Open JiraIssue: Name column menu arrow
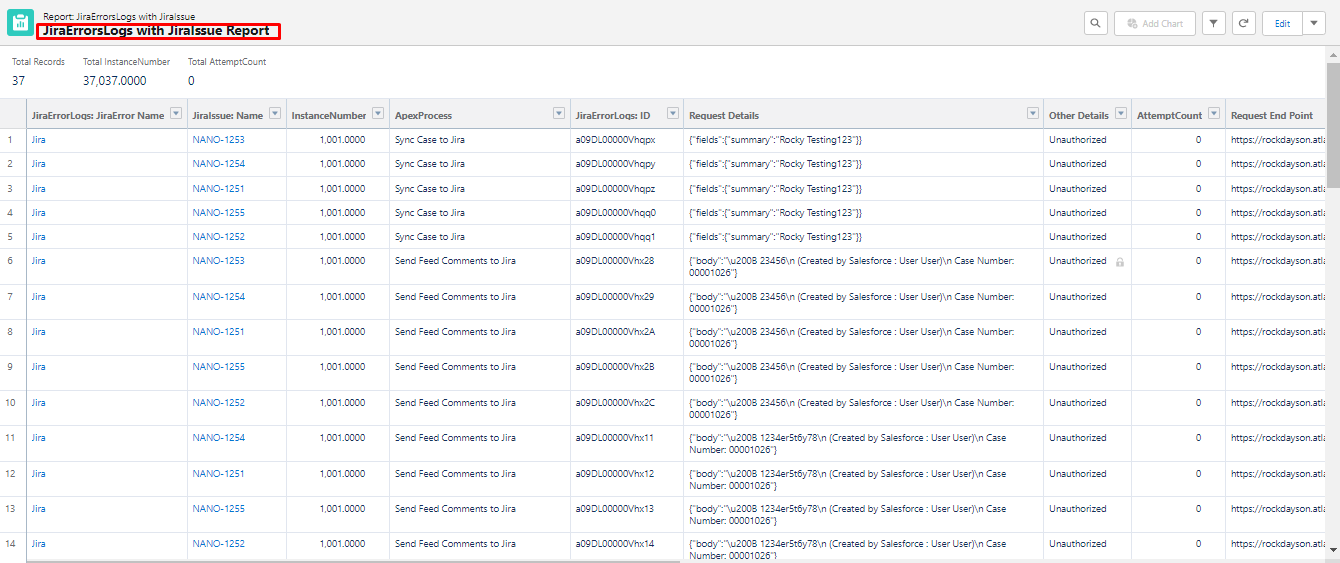1340x563 pixels. pyautogui.click(x=275, y=114)
